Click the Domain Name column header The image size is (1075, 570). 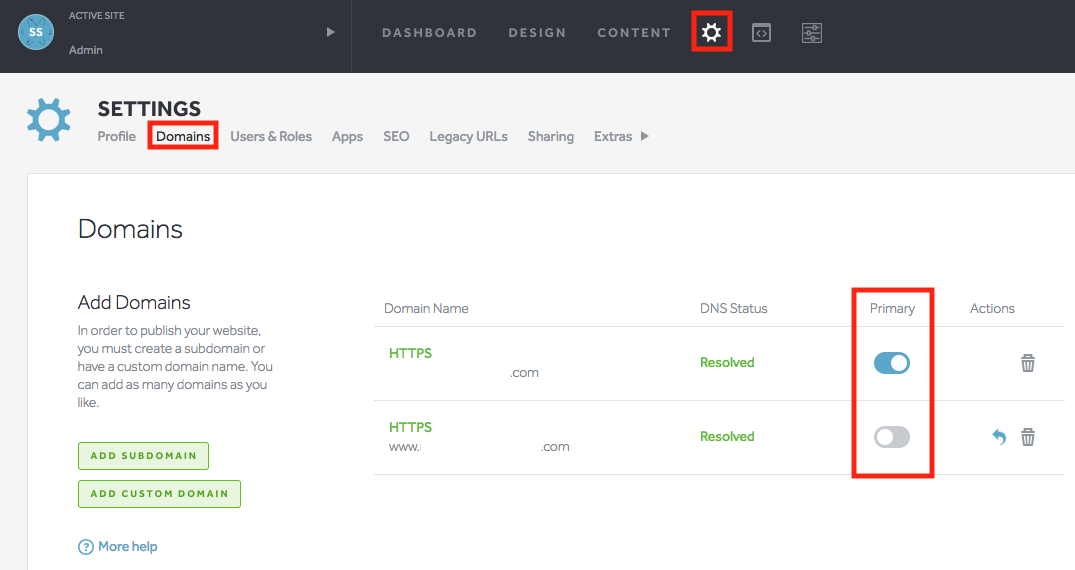pos(426,309)
